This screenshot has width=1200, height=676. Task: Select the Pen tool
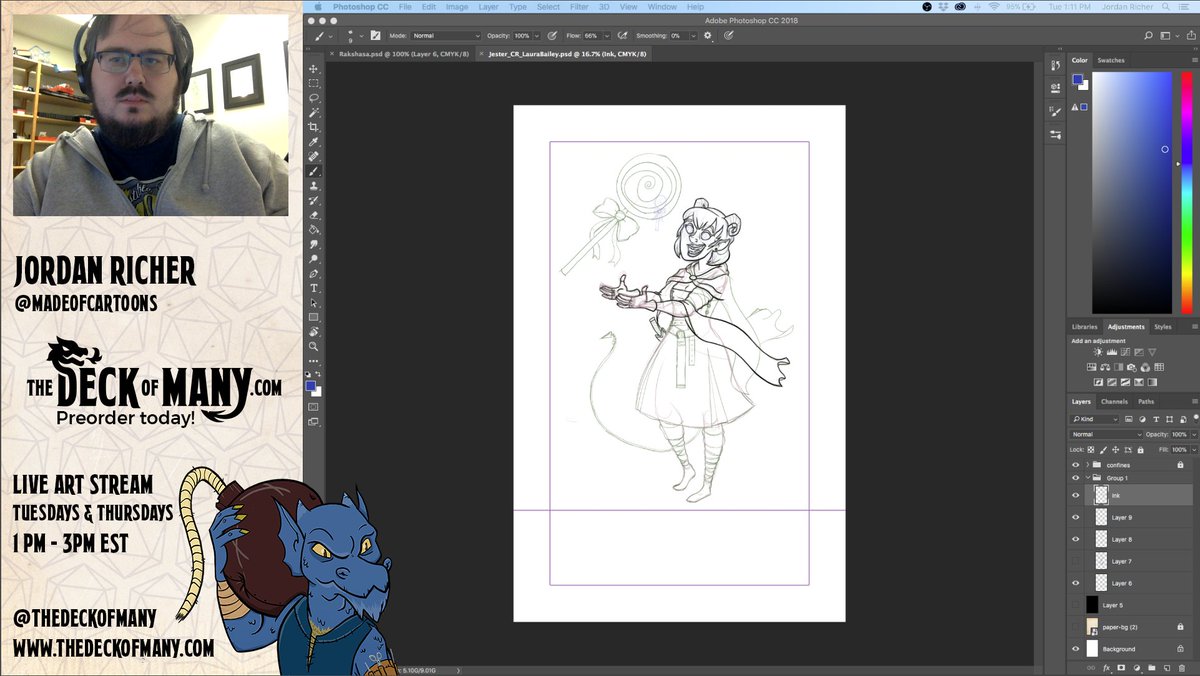coord(314,273)
